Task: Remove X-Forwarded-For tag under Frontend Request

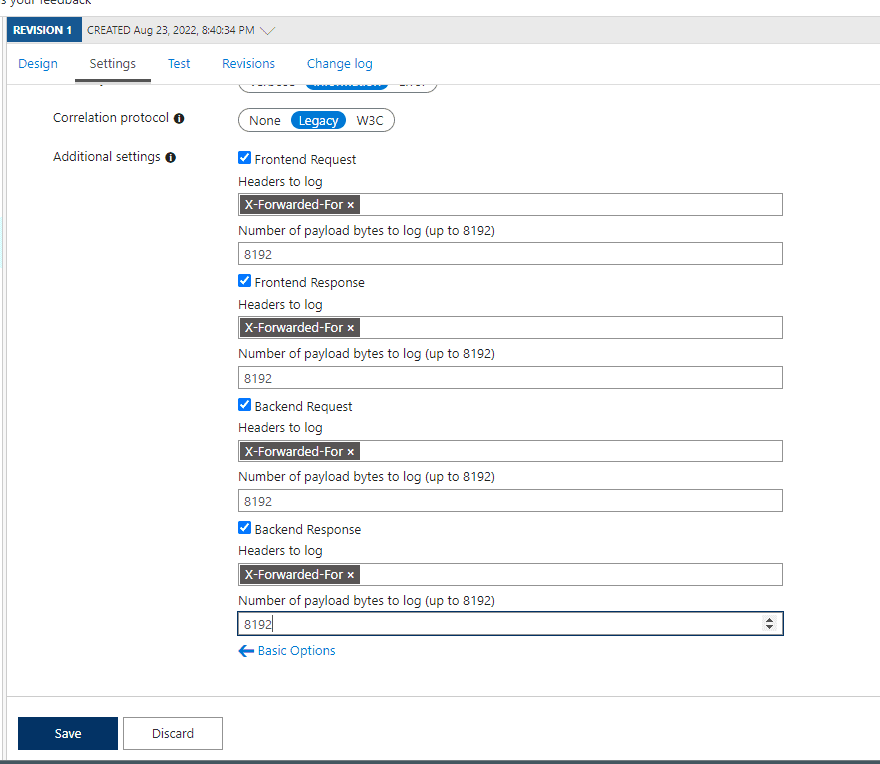Action: [351, 205]
